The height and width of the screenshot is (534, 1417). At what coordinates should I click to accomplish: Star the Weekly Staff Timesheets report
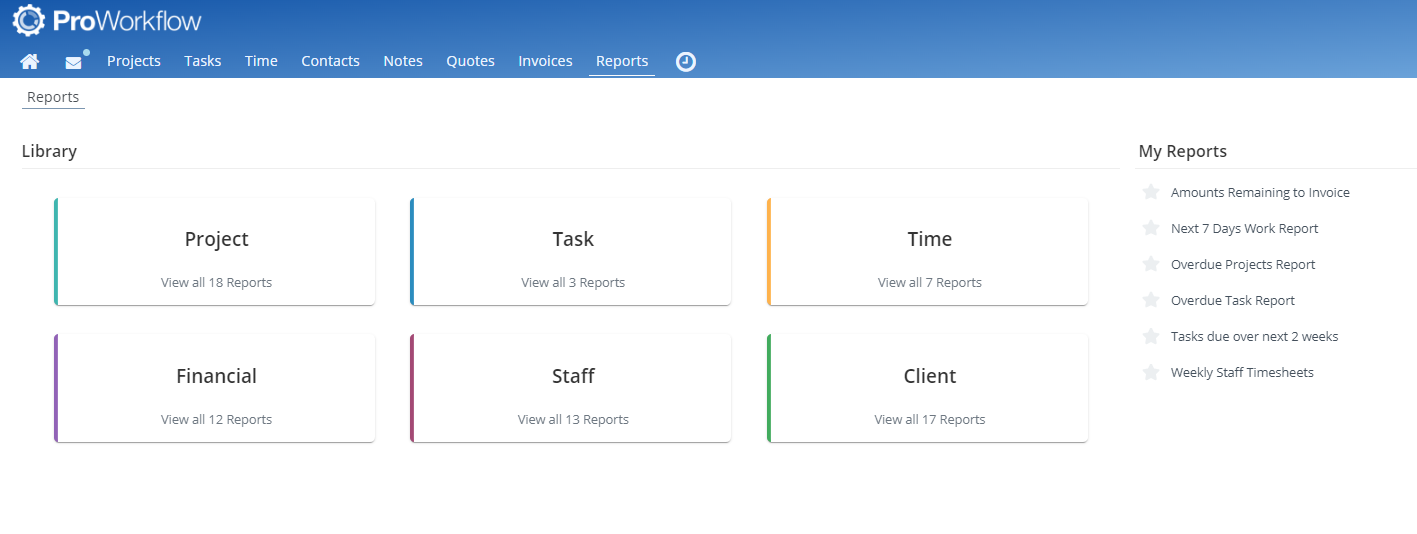click(1151, 372)
